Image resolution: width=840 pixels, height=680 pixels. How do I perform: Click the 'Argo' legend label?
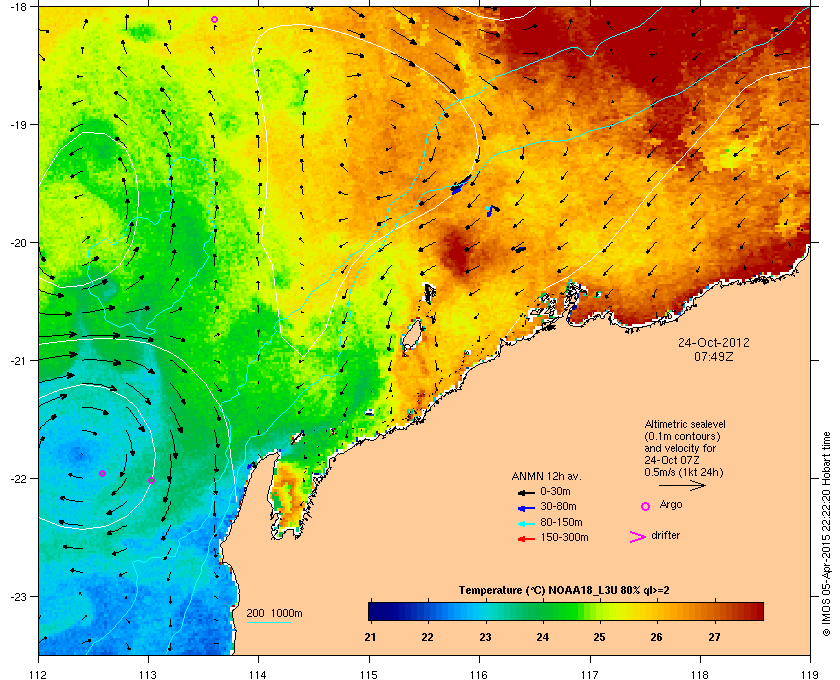(671, 504)
